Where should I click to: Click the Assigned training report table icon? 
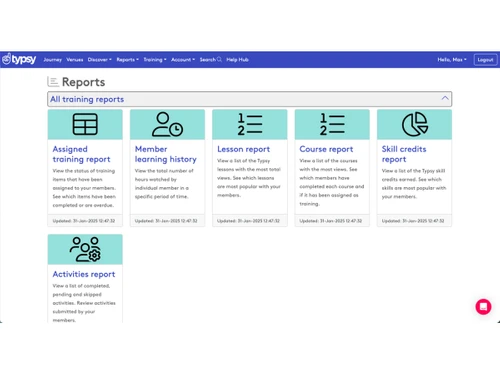pyautogui.click(x=85, y=124)
